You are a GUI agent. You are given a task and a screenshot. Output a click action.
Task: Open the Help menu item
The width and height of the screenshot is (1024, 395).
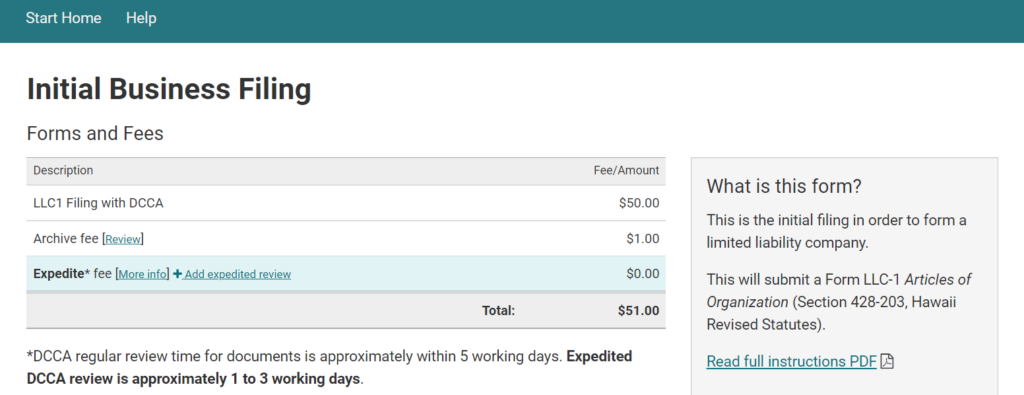click(141, 18)
